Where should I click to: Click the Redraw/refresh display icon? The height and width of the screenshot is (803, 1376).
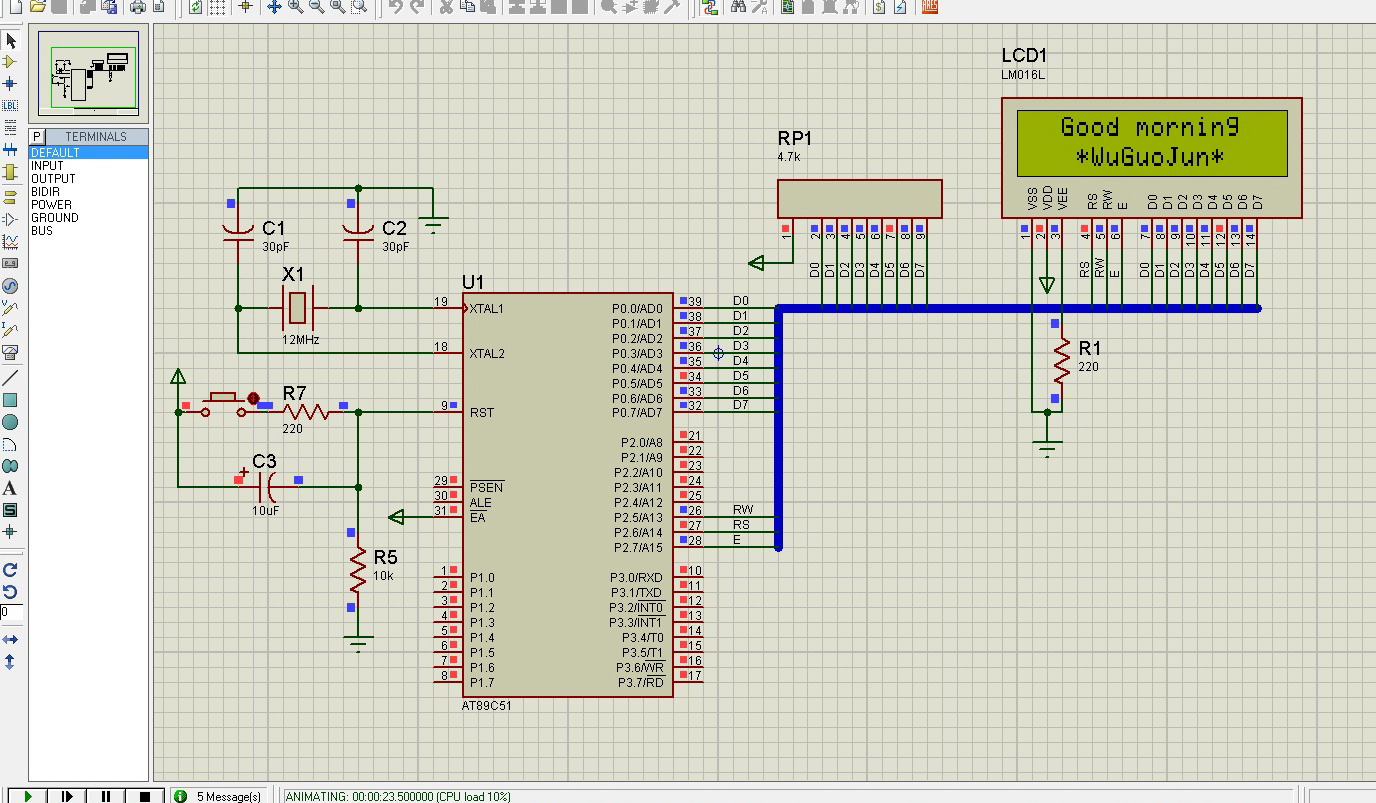point(195,7)
